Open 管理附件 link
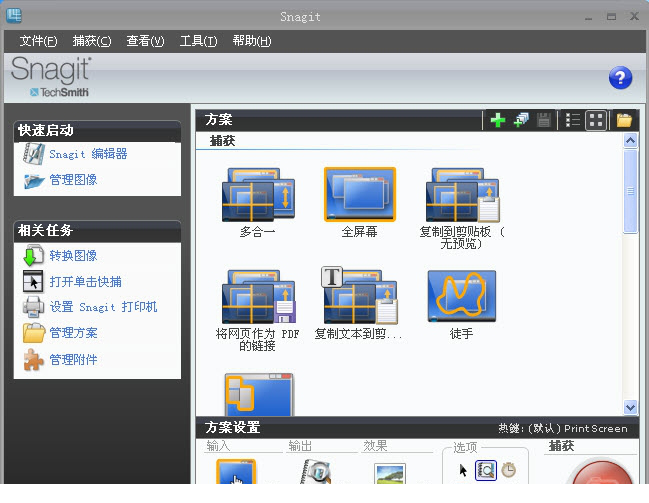The image size is (649, 503). pos(73,359)
